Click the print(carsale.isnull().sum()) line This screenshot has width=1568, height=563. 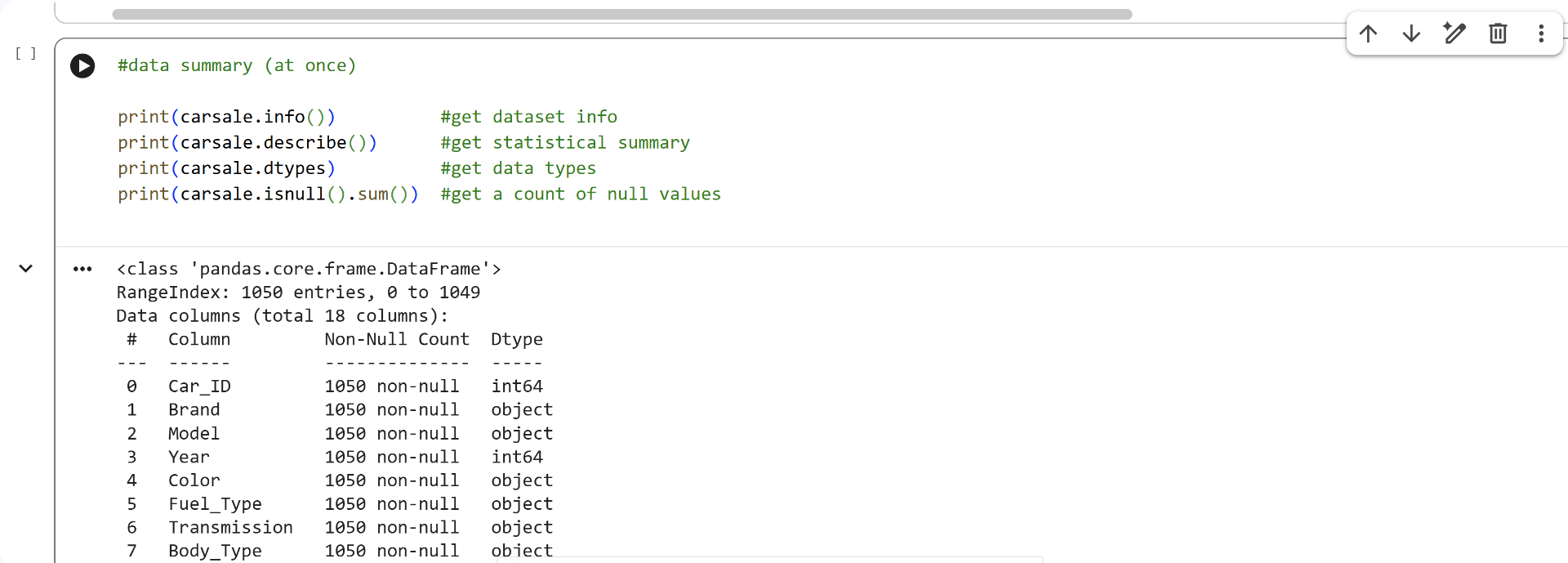pyautogui.click(x=268, y=194)
